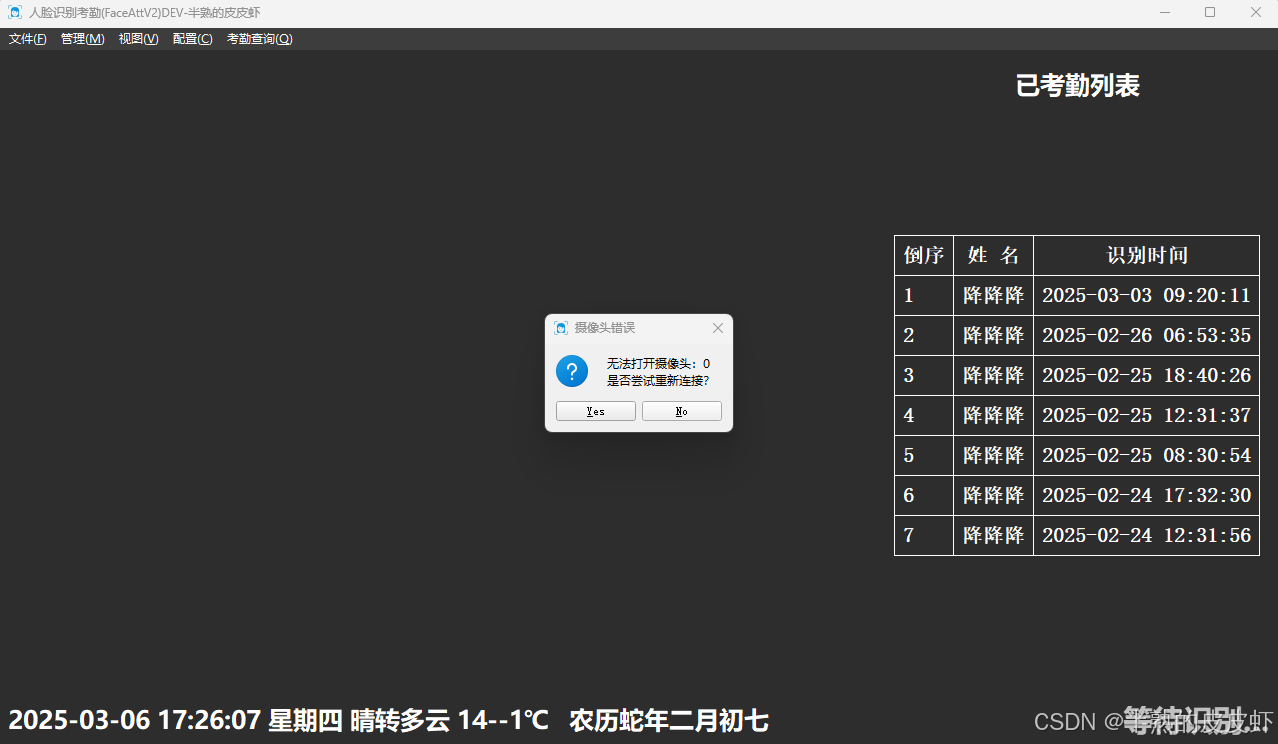The image size is (1278, 744).
Task: Open the 考勤查询(Q) menu
Action: (x=259, y=39)
